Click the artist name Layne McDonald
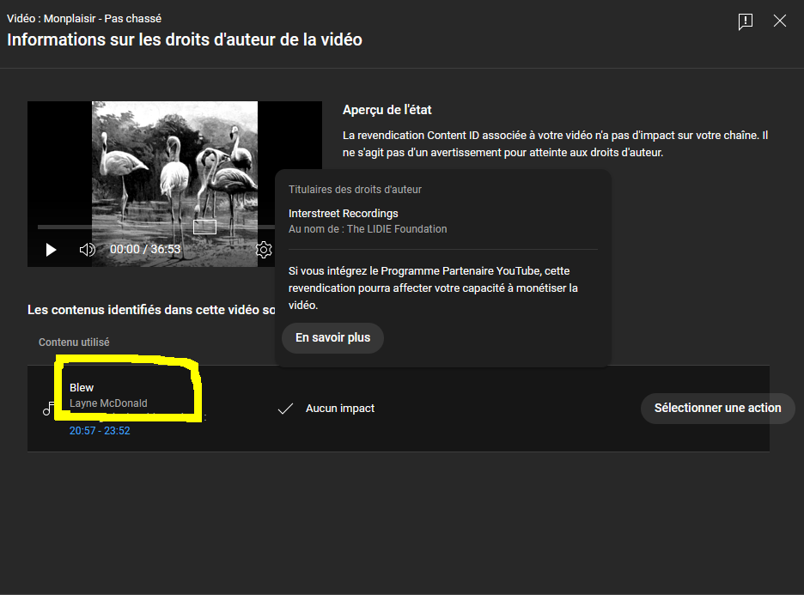 pos(108,403)
